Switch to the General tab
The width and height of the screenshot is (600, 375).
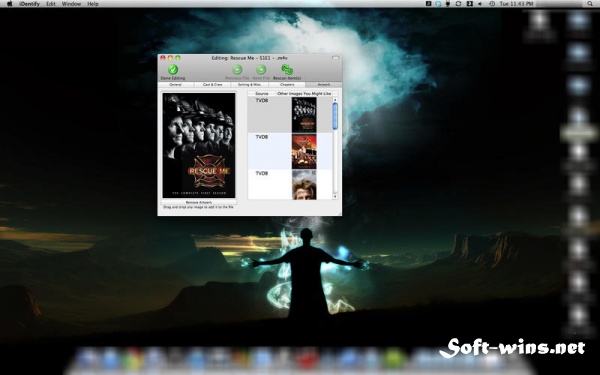[x=176, y=85]
